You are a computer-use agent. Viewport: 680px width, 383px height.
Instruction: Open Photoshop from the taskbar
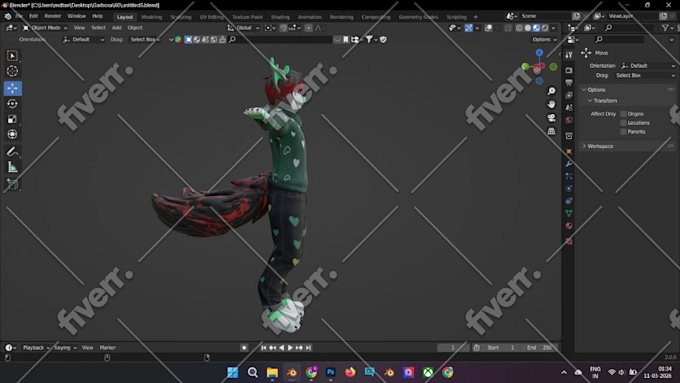(x=330, y=372)
